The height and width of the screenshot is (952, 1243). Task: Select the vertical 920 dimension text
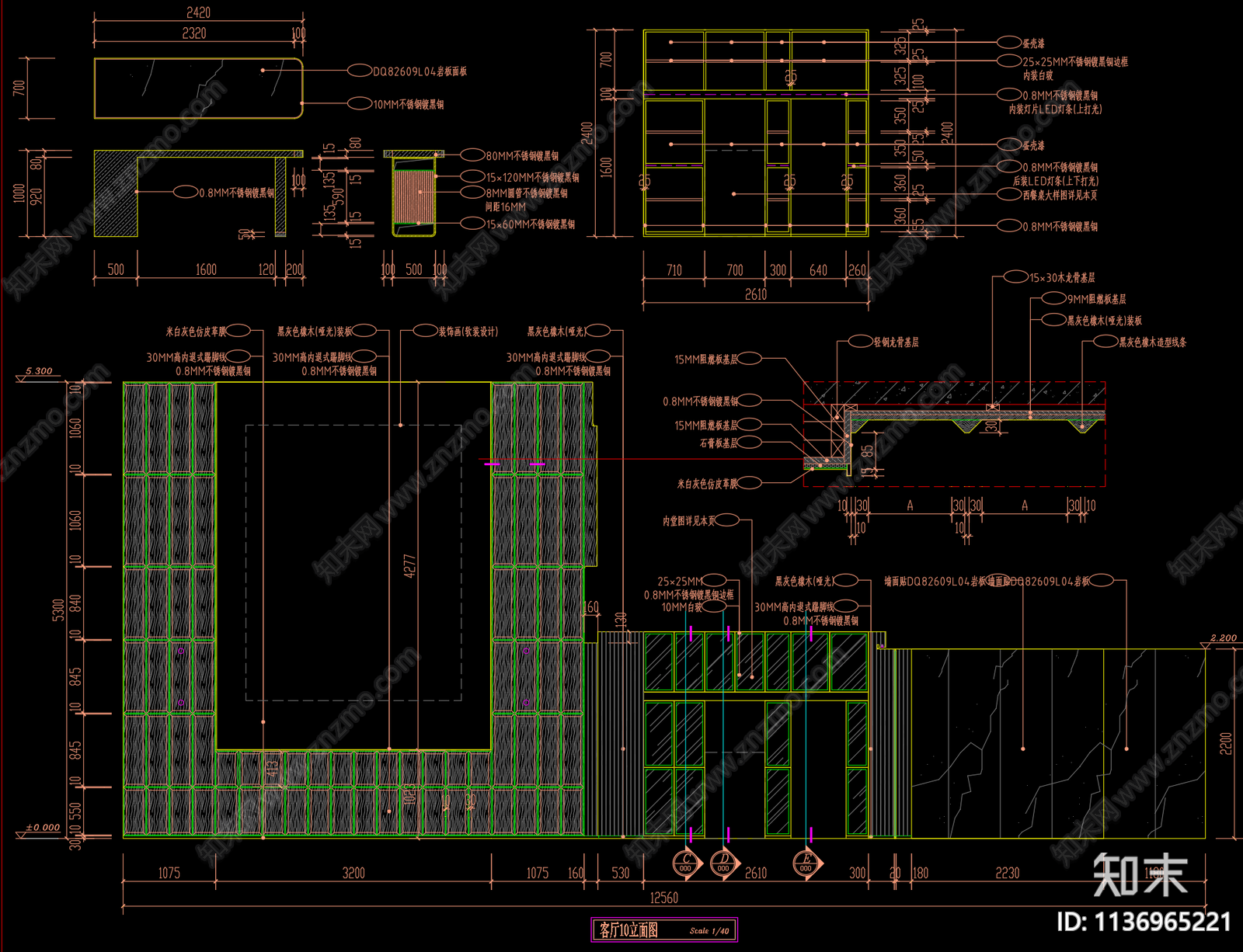[36, 196]
